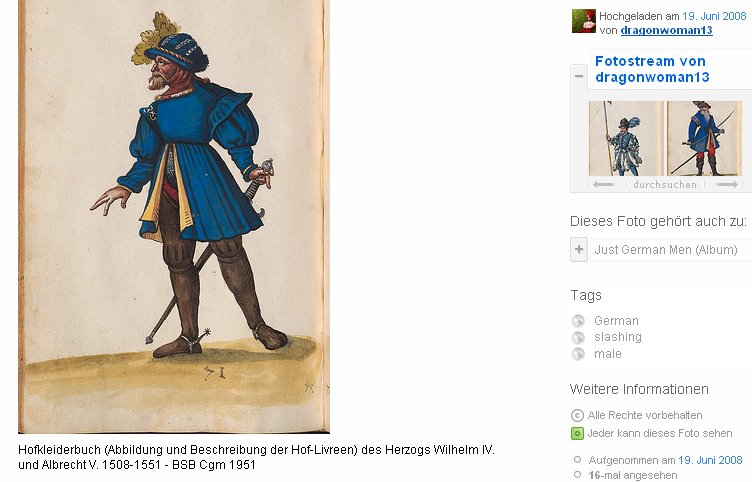The image size is (752, 482).
Task: Open the archer photo thumbnail
Action: 705,138
